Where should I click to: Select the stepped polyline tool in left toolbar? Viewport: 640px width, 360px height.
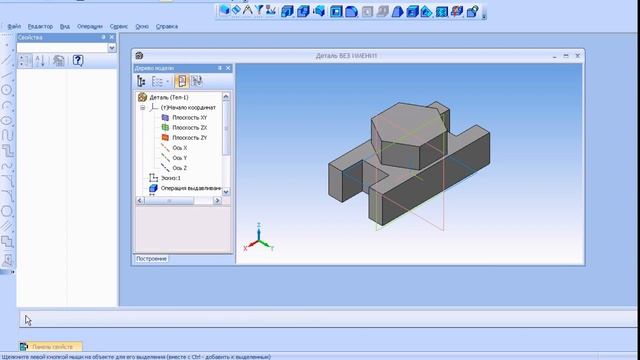(7, 151)
